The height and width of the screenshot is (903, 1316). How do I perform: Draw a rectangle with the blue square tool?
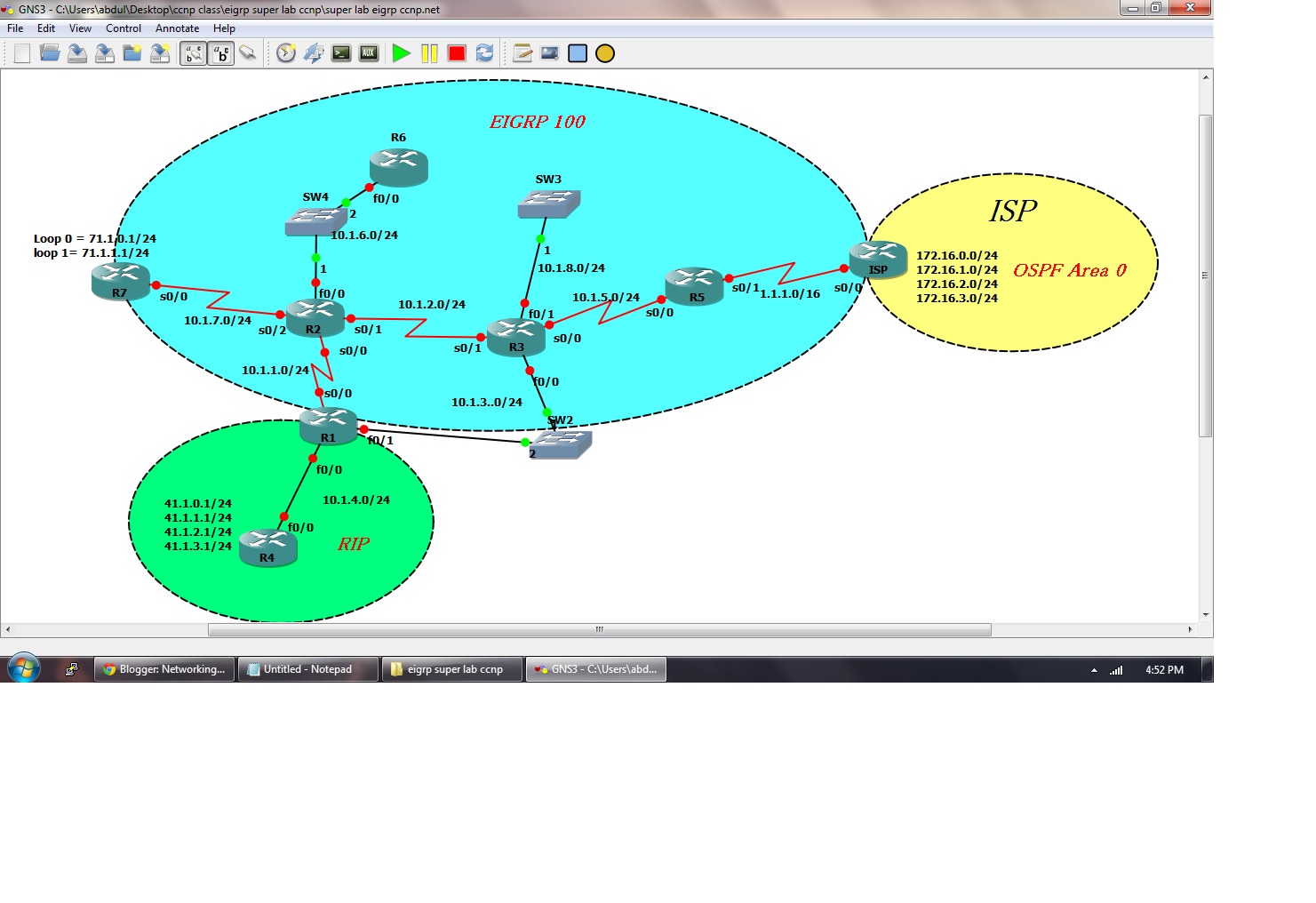(577, 53)
